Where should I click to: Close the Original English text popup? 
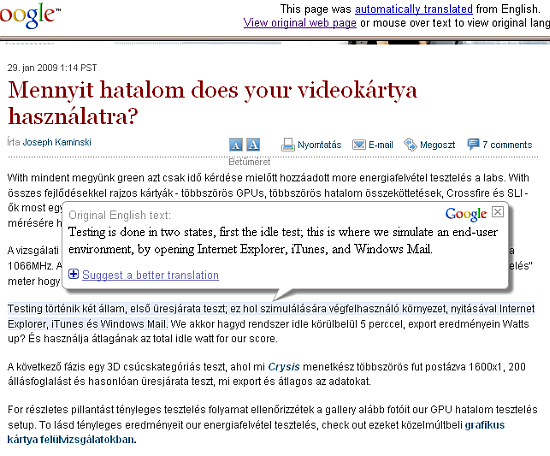coord(498,212)
